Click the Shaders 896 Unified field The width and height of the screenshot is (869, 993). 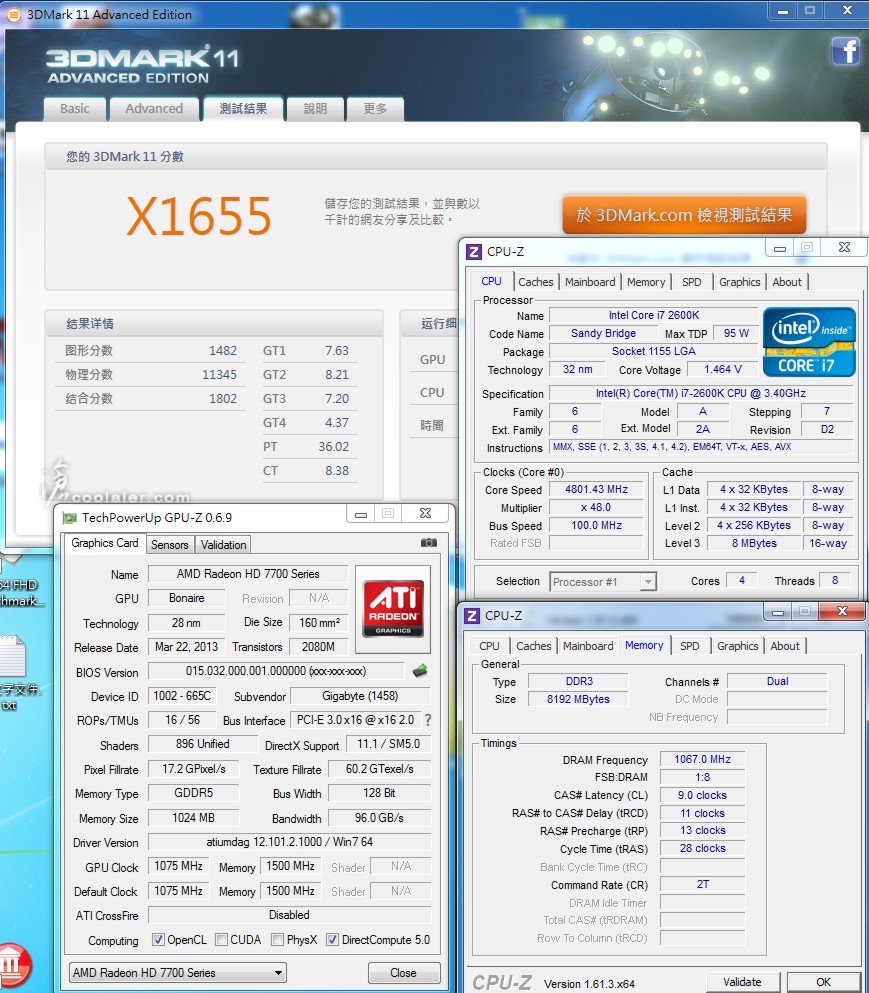[203, 744]
